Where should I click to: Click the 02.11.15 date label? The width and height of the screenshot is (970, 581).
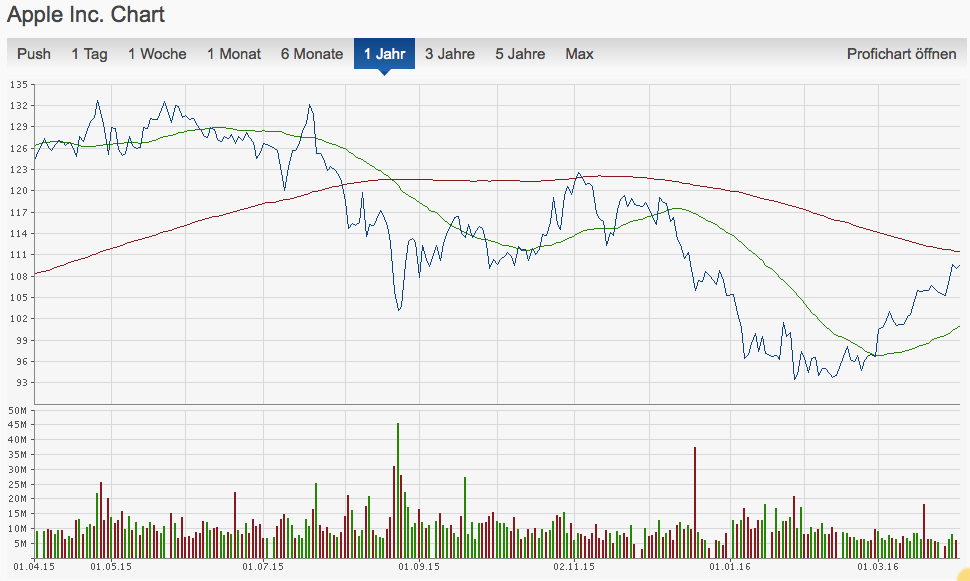(574, 566)
